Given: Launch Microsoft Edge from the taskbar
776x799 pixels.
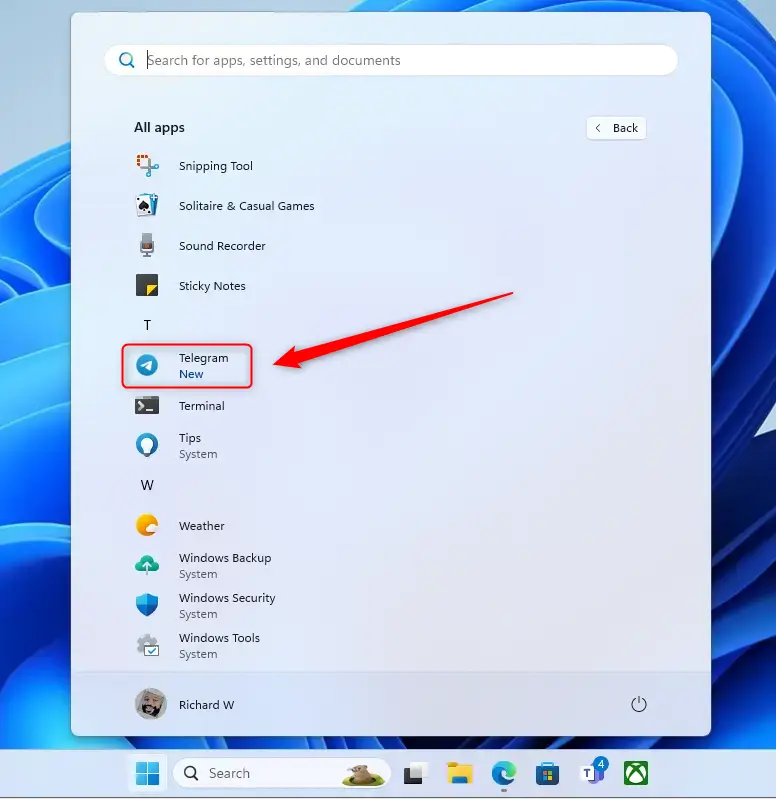Looking at the screenshot, I should (503, 773).
